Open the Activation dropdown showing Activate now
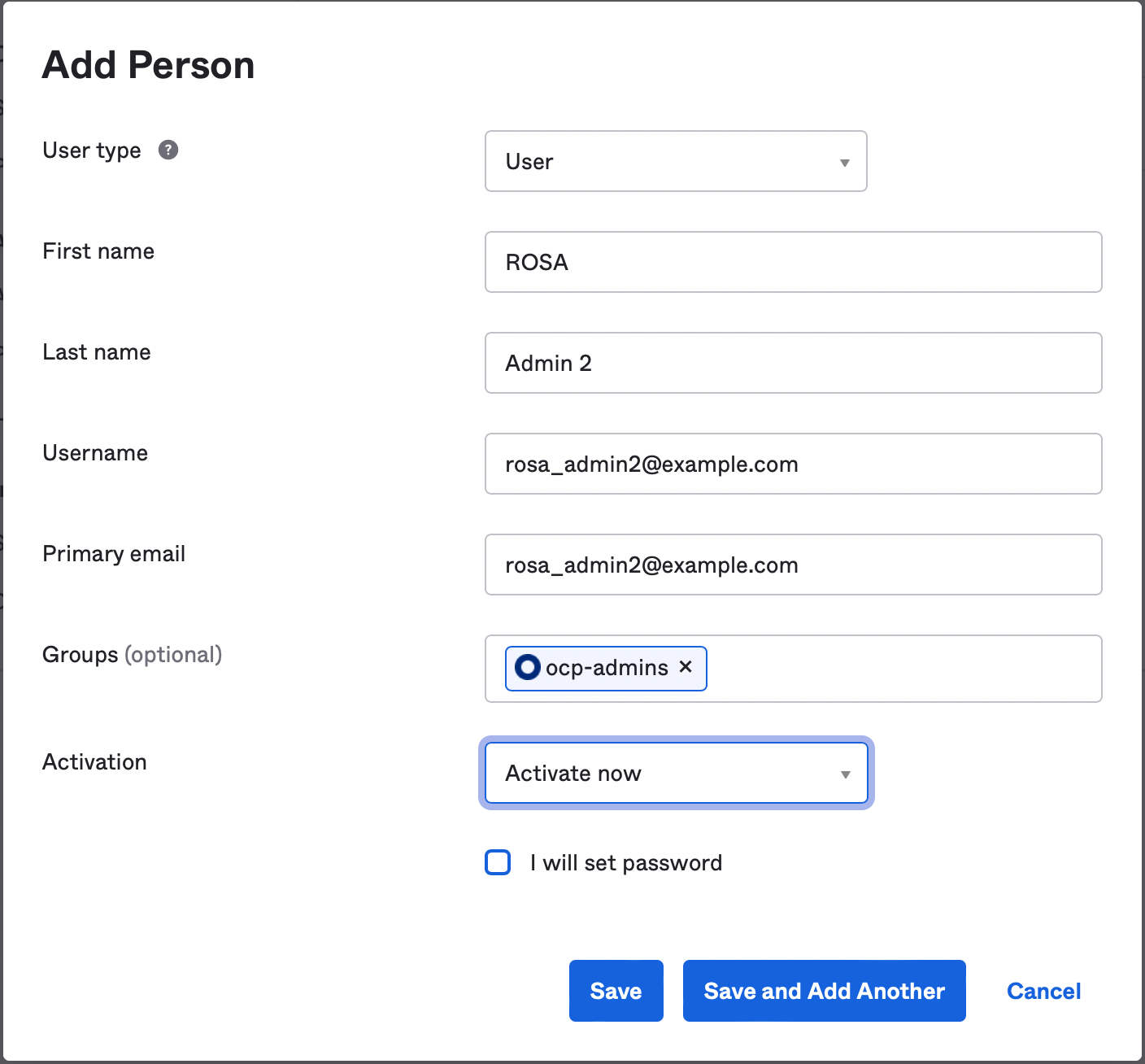The width and height of the screenshot is (1145, 1064). (676, 774)
